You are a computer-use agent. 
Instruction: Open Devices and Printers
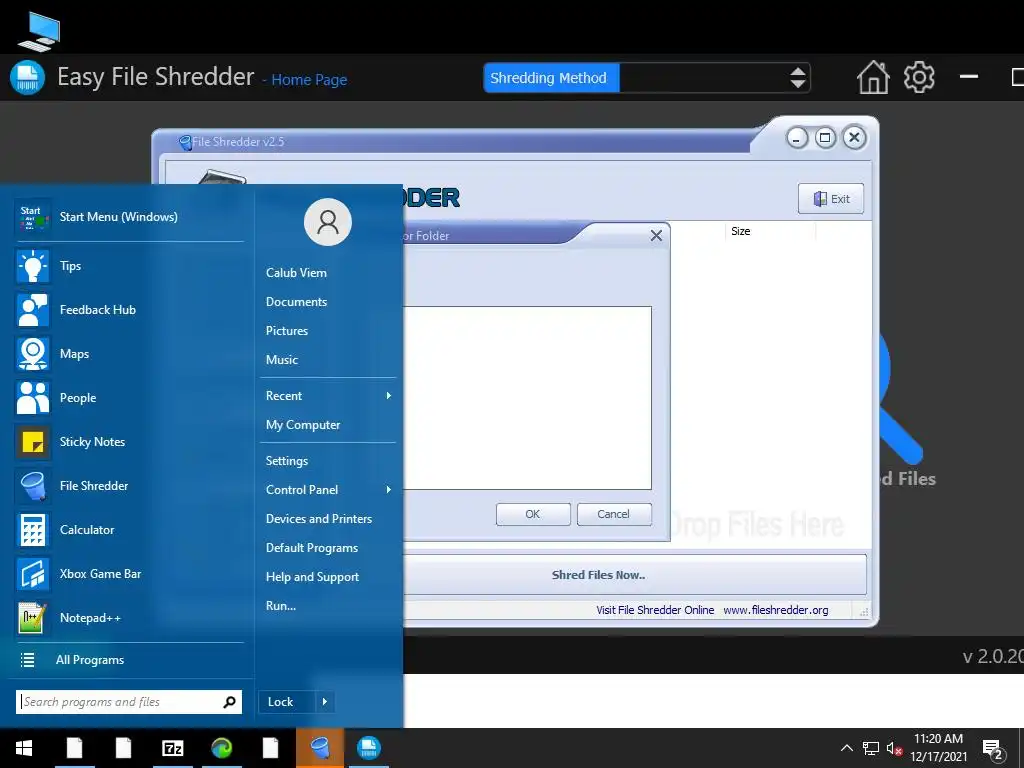click(319, 519)
